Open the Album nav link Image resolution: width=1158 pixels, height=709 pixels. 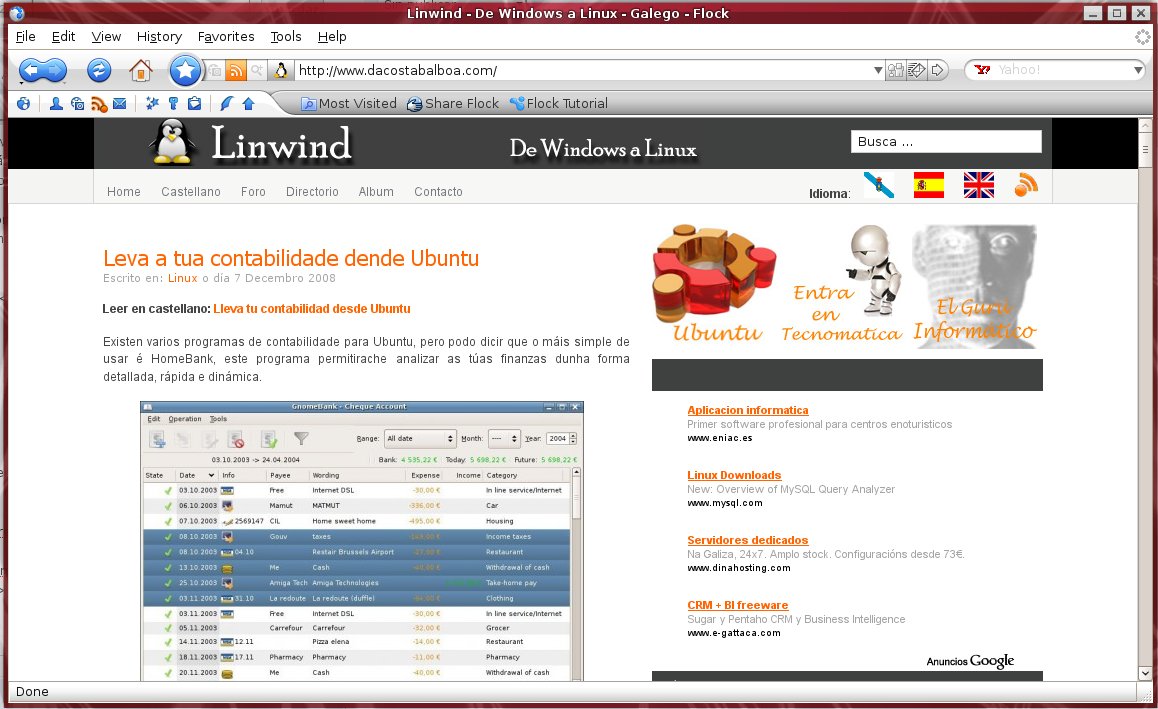click(376, 191)
